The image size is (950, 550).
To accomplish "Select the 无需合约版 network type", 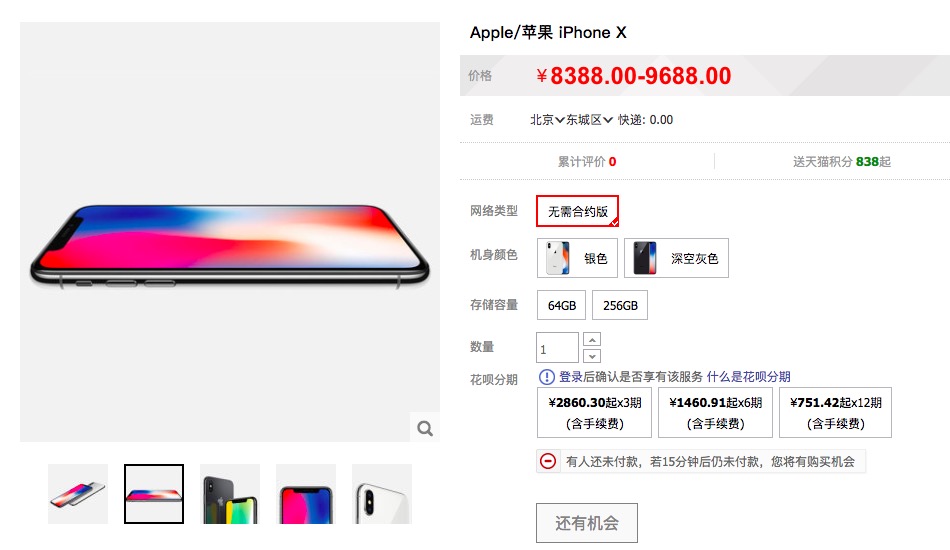I will coord(577,211).
